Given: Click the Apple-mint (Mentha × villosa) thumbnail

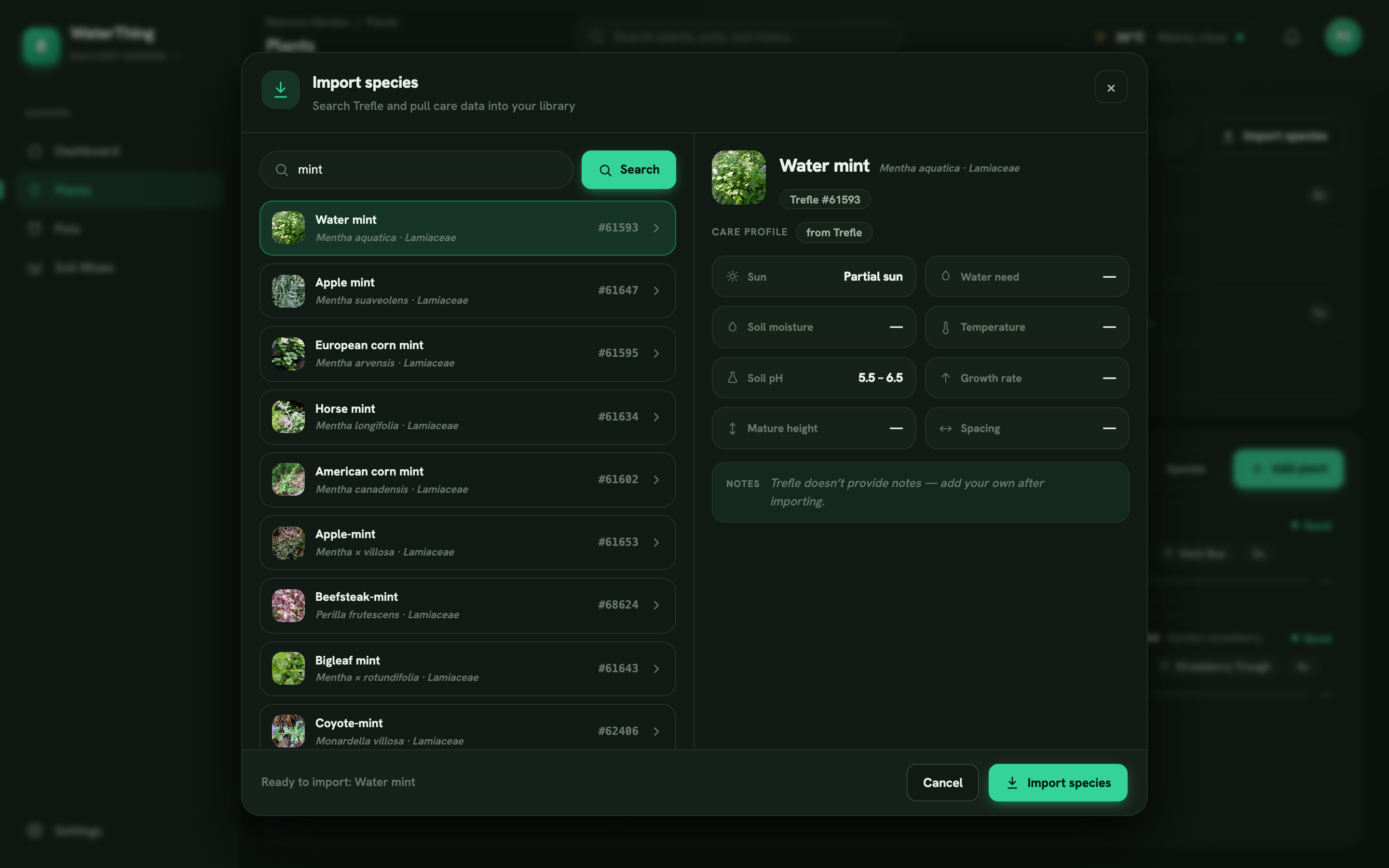Looking at the screenshot, I should tap(288, 542).
